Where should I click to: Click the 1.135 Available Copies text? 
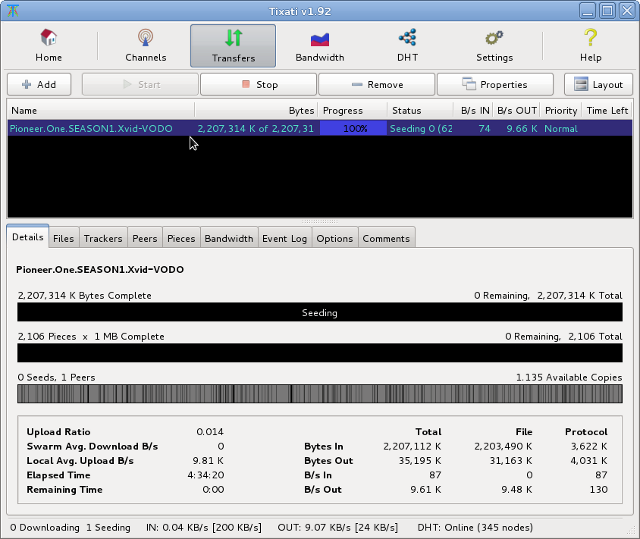tap(569, 377)
